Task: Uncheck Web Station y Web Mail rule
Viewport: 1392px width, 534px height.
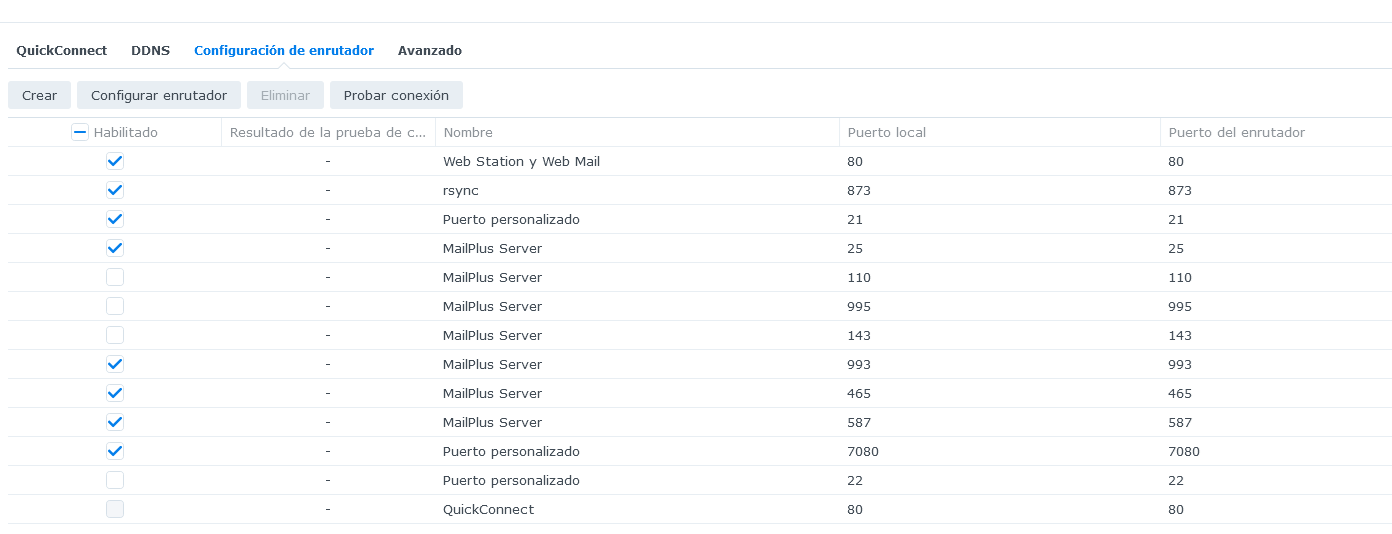Action: (x=115, y=161)
